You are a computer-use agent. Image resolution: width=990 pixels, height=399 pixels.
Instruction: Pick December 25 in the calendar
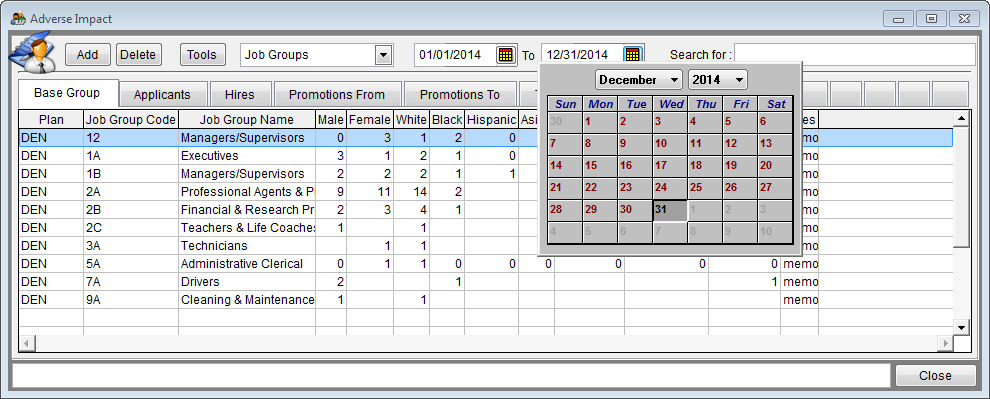tap(705, 188)
